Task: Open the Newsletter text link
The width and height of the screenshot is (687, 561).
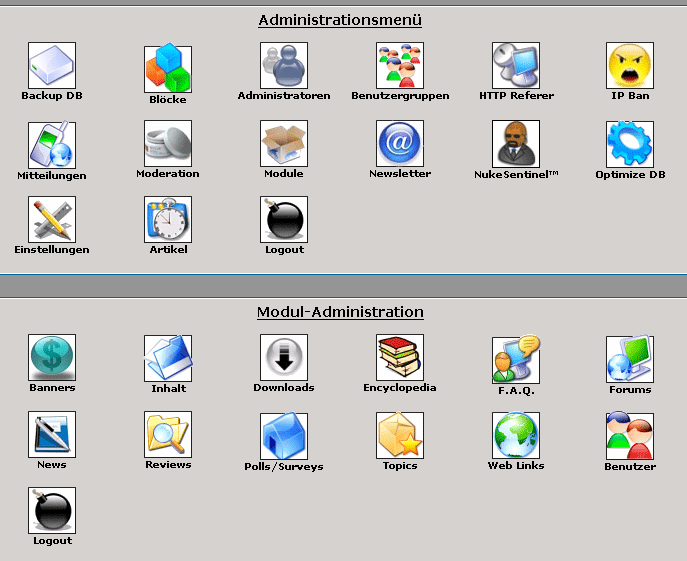Action: click(400, 174)
